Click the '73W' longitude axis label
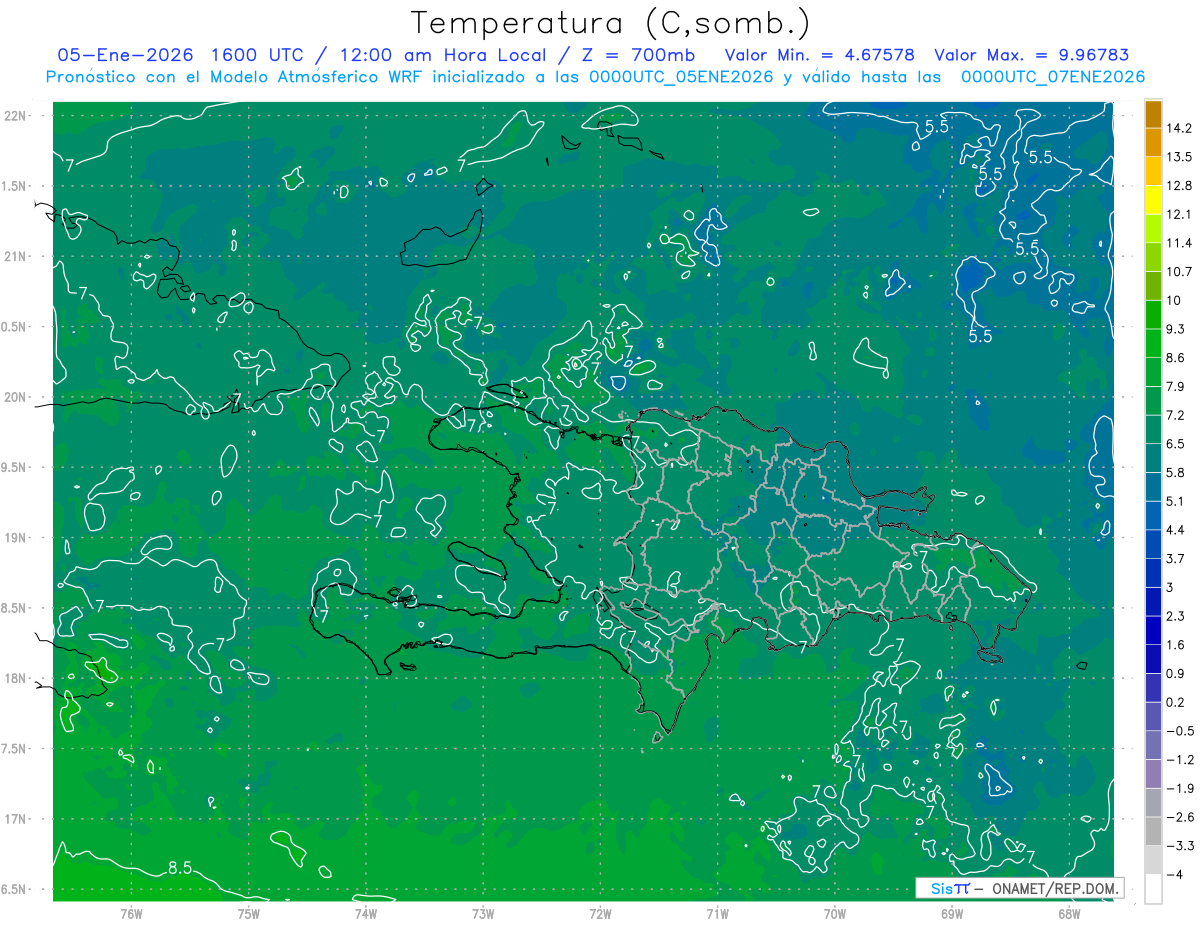This screenshot has width=1200, height=927. [x=483, y=913]
